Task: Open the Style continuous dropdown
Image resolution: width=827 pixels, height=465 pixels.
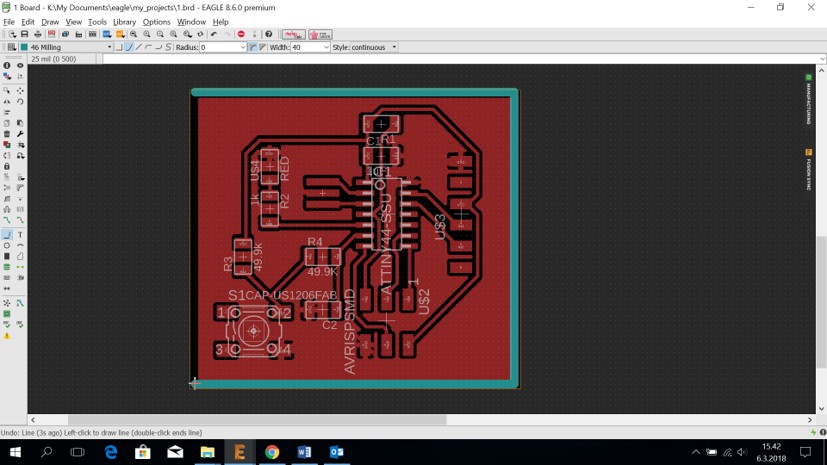Action: tap(374, 47)
